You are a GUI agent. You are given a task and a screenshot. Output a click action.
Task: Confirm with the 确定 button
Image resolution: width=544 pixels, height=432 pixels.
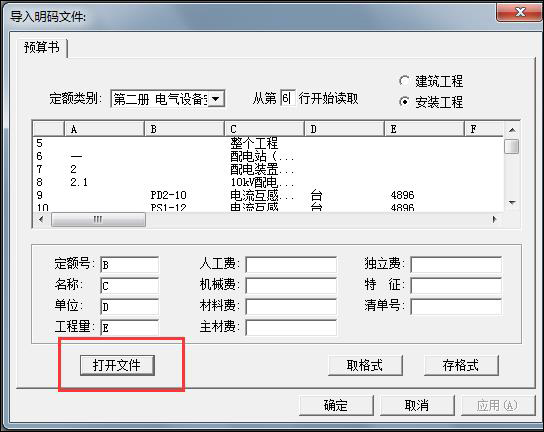[x=336, y=405]
